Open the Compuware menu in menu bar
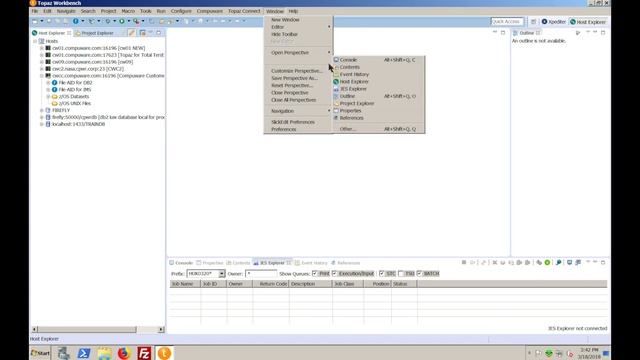640x360 pixels. [210, 11]
